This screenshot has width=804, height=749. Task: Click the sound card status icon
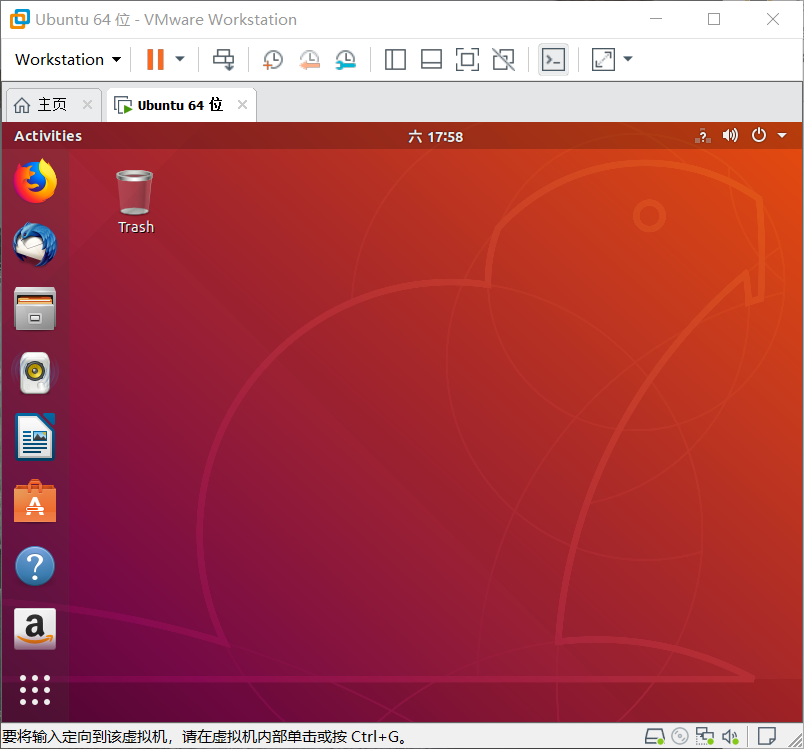pos(730,737)
